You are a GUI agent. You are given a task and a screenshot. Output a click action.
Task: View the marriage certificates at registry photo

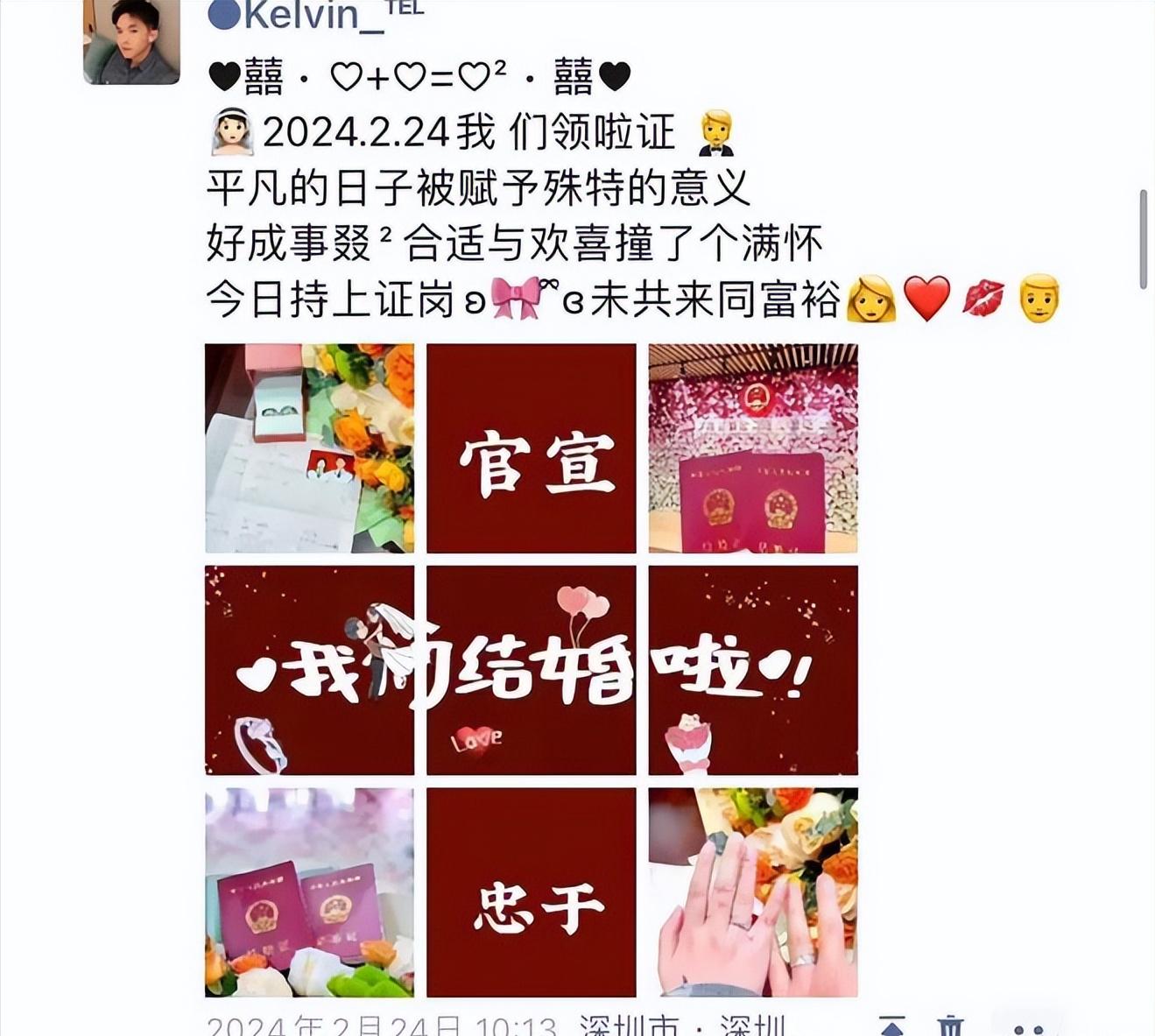pos(753,448)
